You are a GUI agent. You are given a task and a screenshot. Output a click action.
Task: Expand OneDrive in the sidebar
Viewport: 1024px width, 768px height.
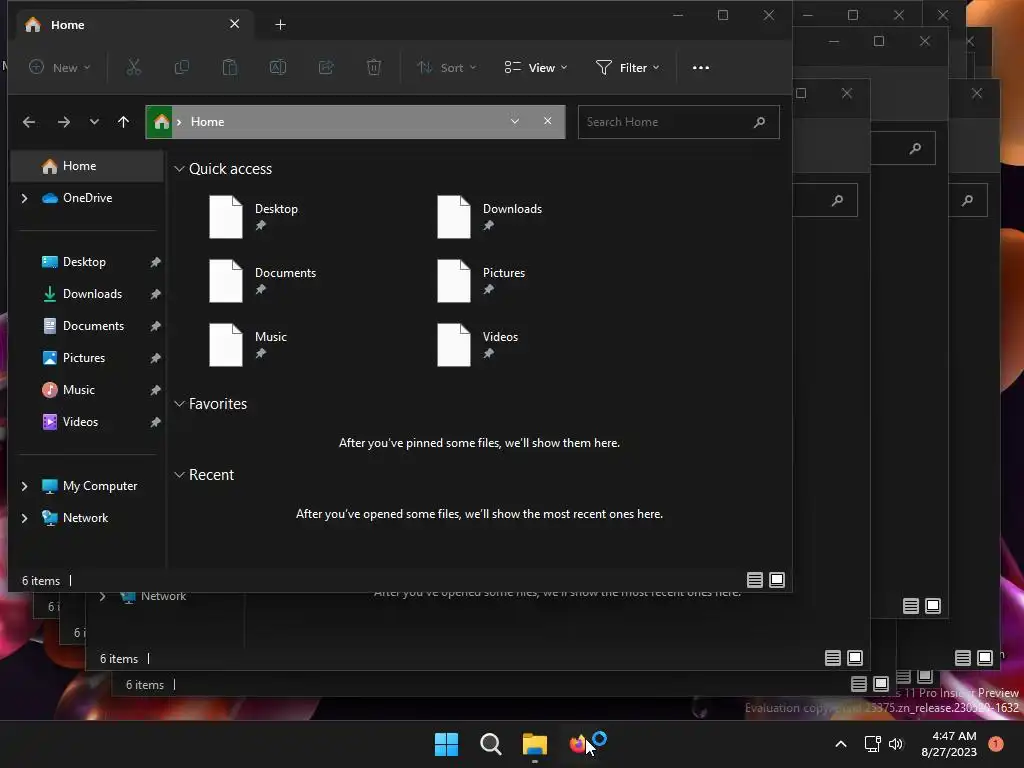point(24,198)
